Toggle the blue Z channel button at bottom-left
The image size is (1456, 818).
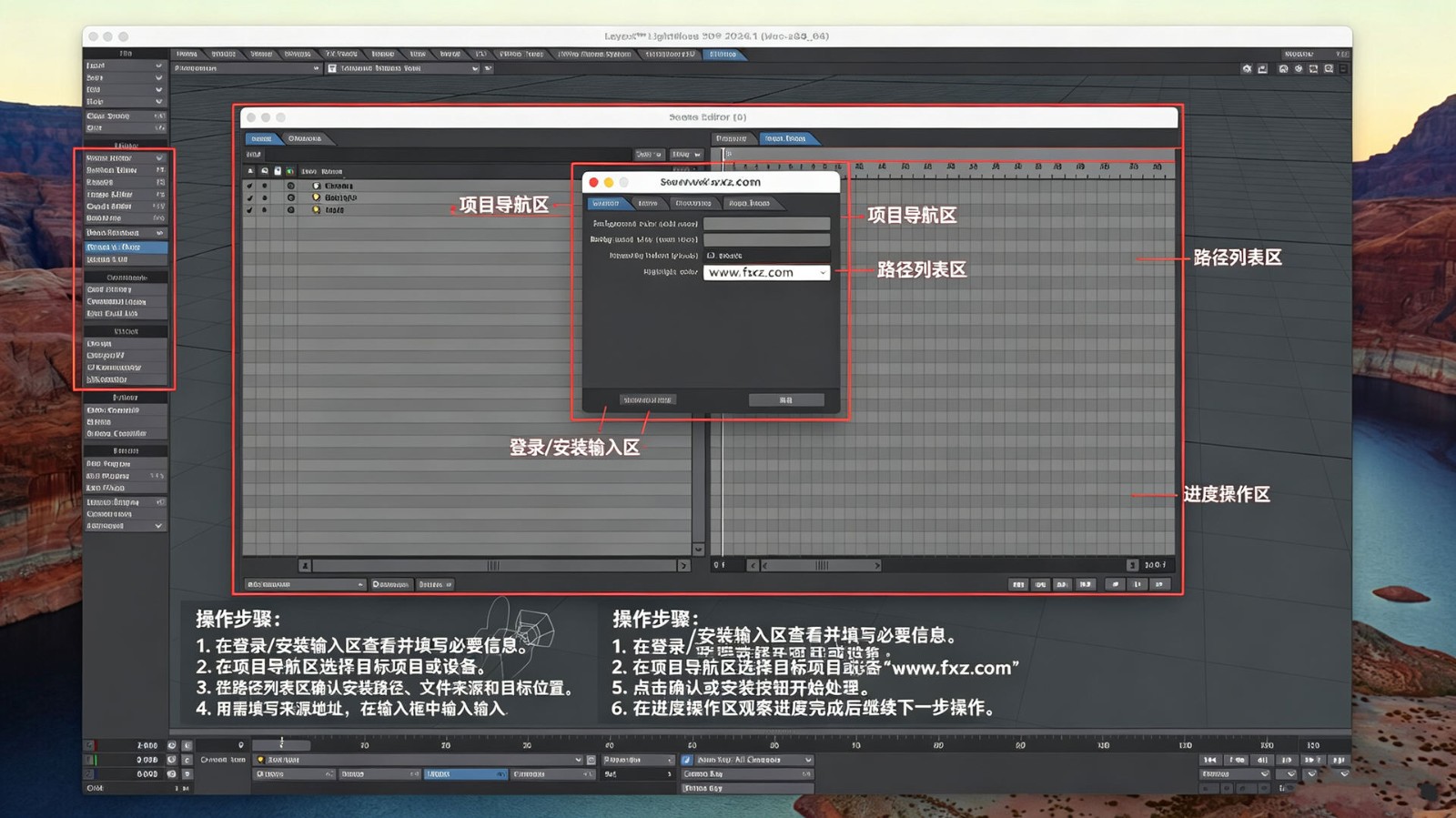(x=89, y=774)
